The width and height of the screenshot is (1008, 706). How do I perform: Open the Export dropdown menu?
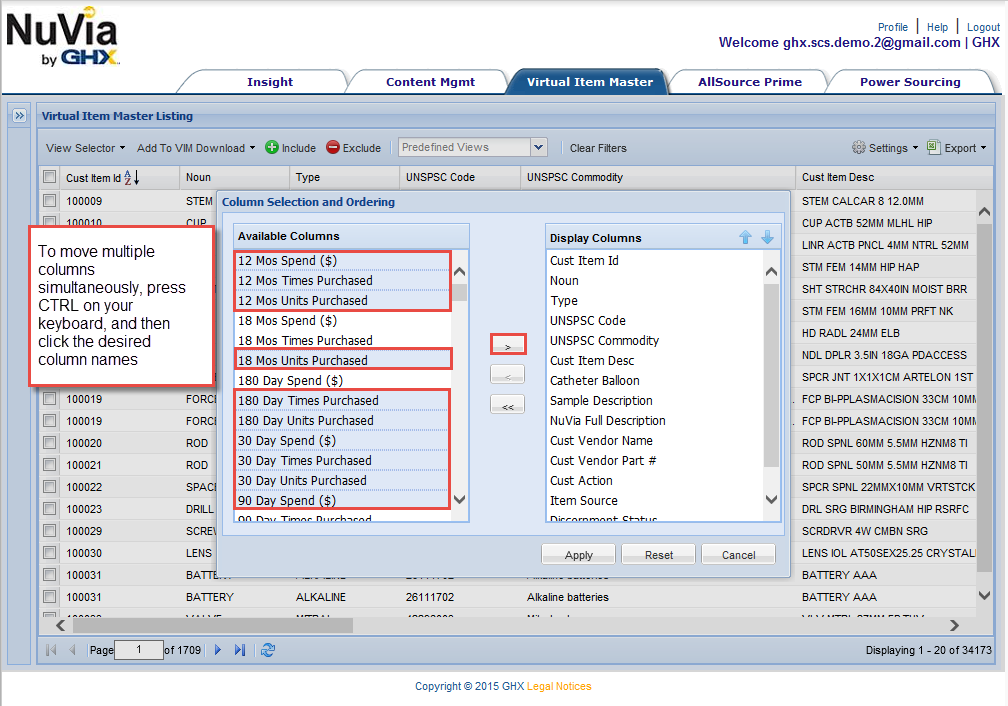tap(957, 148)
